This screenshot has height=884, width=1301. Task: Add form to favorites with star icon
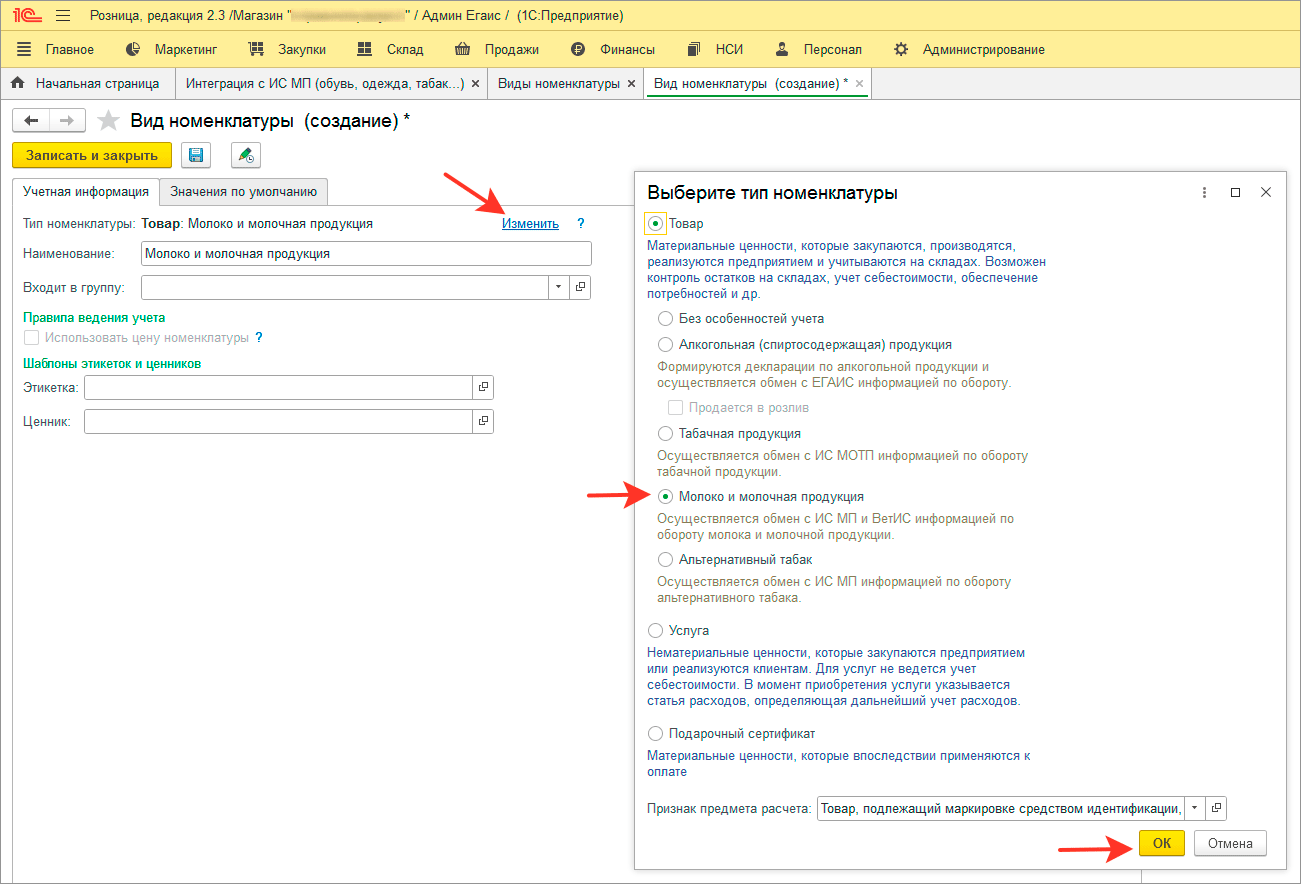click(x=108, y=121)
